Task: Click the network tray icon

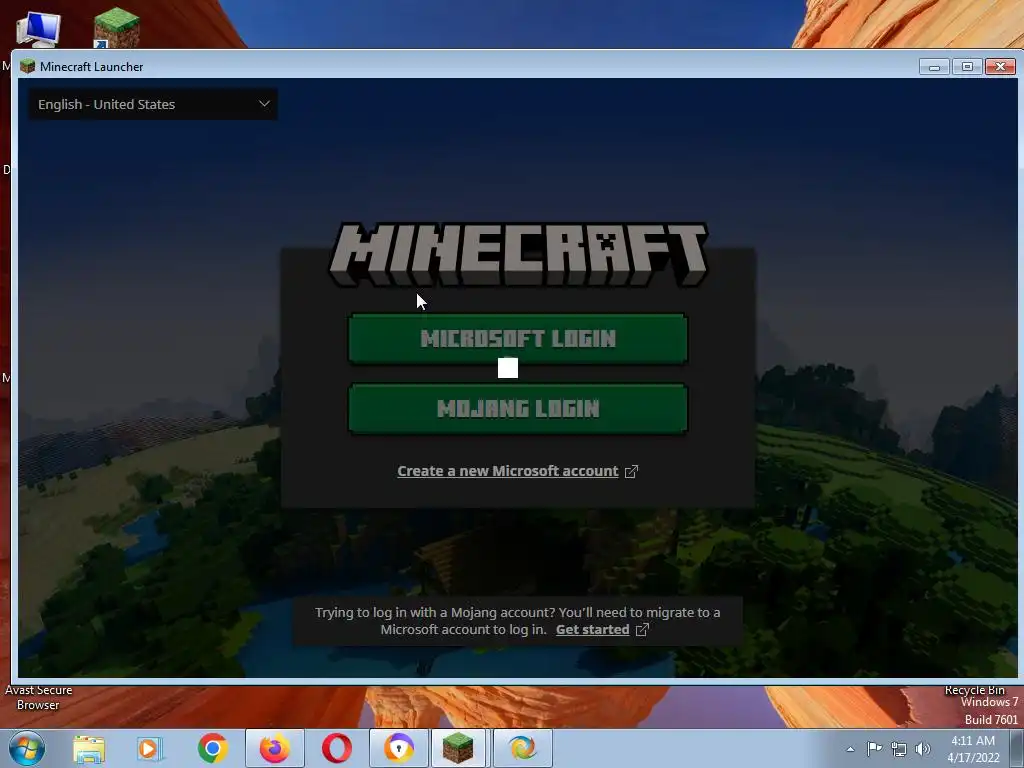Action: [899, 749]
